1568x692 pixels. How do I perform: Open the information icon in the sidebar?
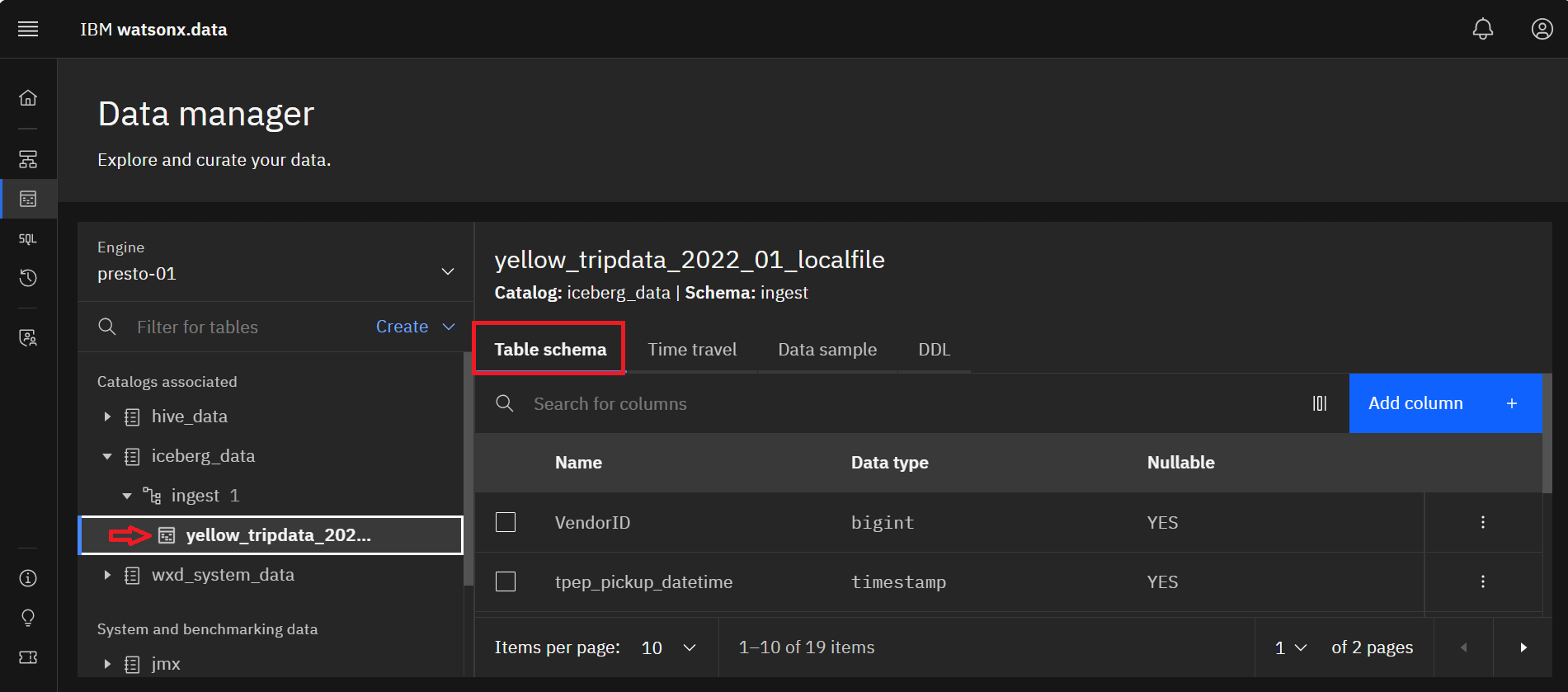coord(28,578)
